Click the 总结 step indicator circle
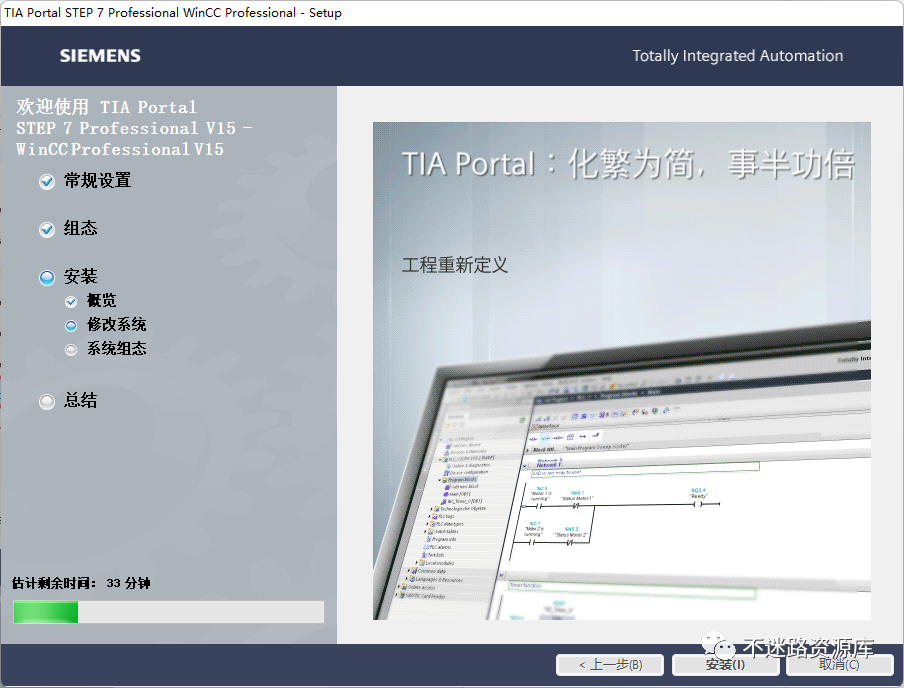Image resolution: width=904 pixels, height=688 pixels. coord(47,401)
